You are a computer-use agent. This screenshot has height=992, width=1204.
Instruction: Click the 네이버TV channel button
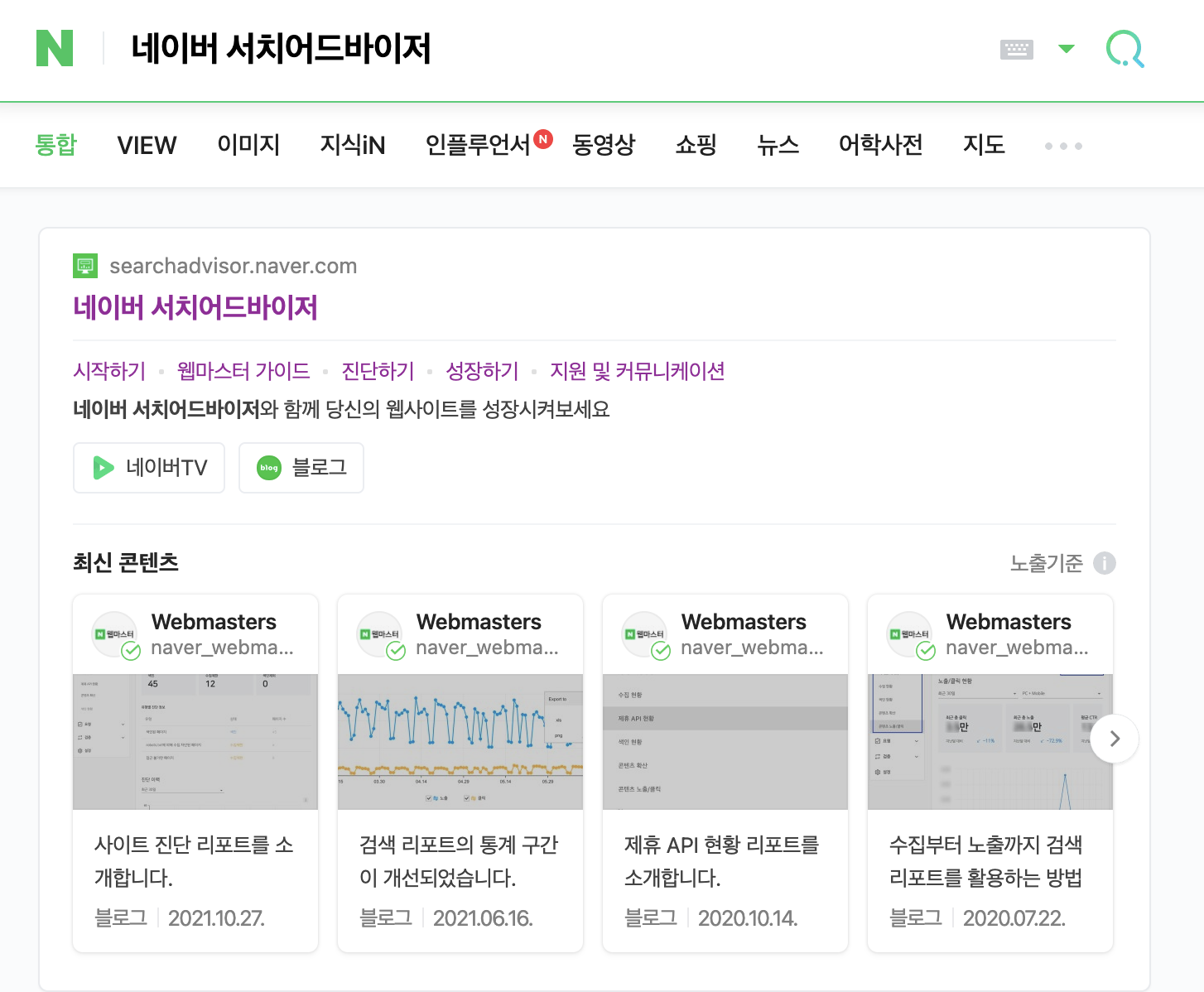click(x=149, y=468)
